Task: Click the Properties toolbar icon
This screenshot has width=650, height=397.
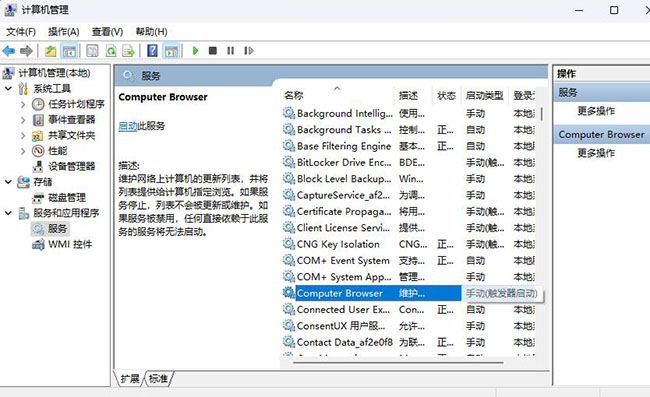Action: tap(92, 51)
